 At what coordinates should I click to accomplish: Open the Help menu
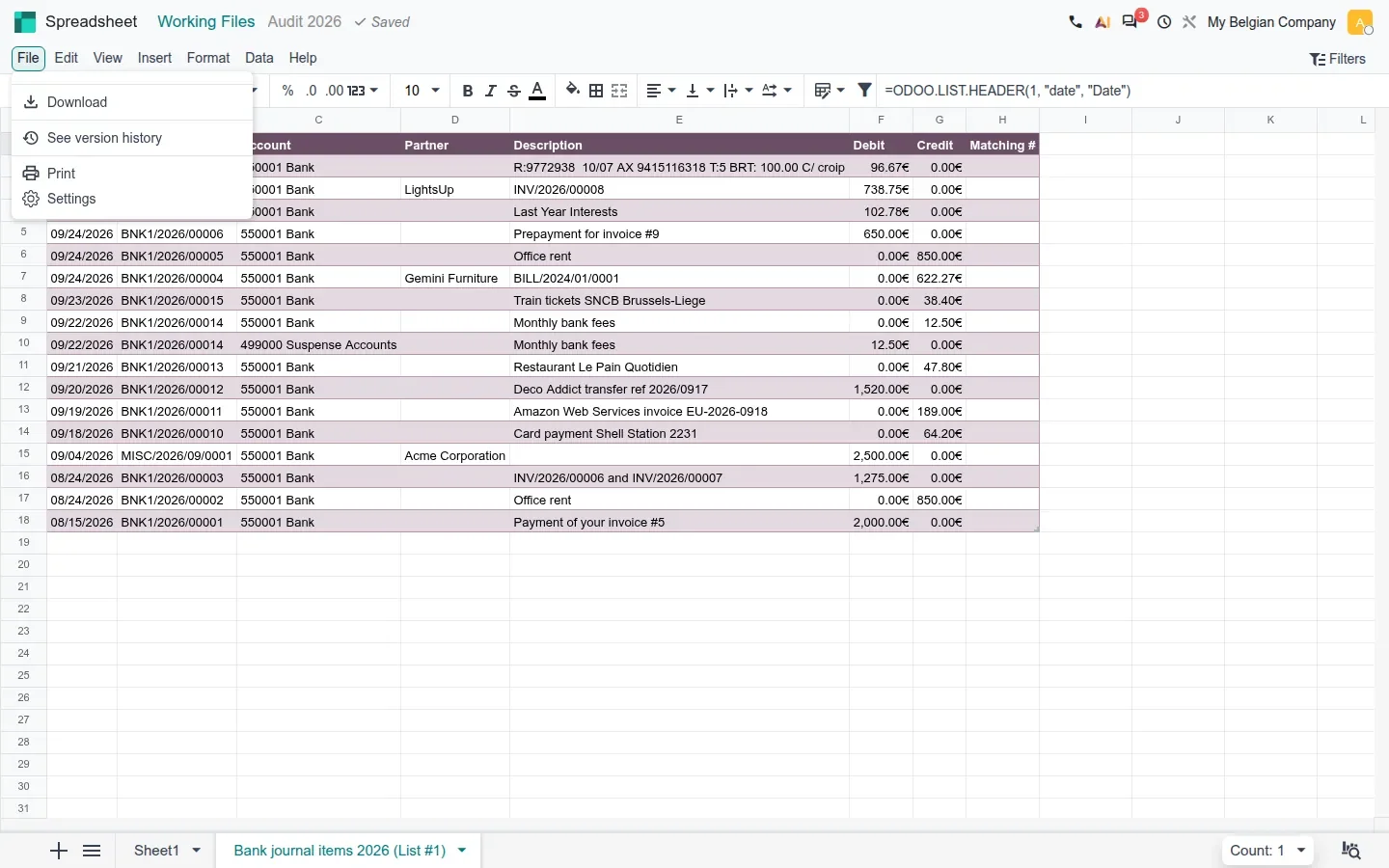click(303, 58)
